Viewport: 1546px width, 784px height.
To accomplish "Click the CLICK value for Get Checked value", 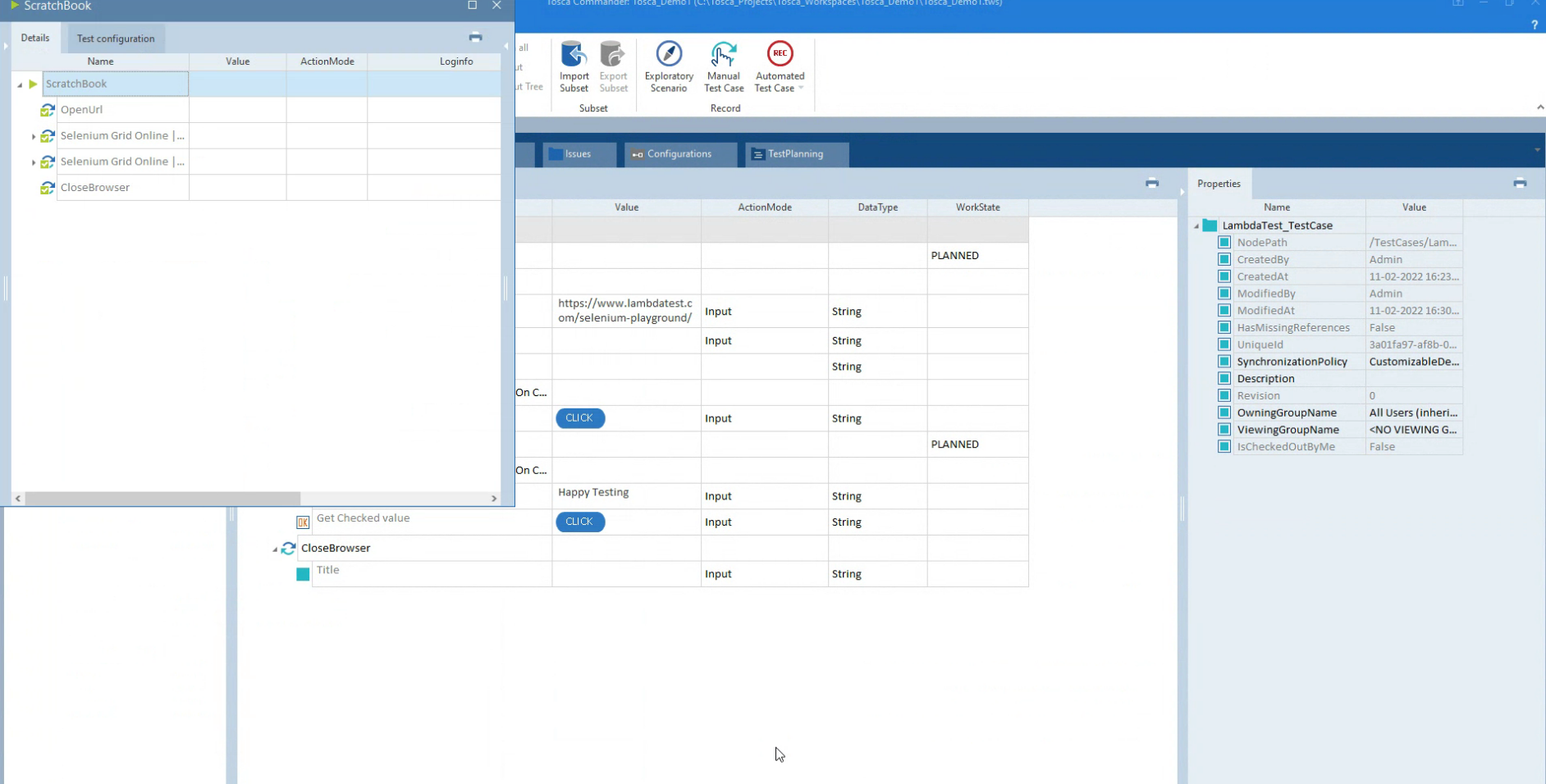I will click(579, 522).
